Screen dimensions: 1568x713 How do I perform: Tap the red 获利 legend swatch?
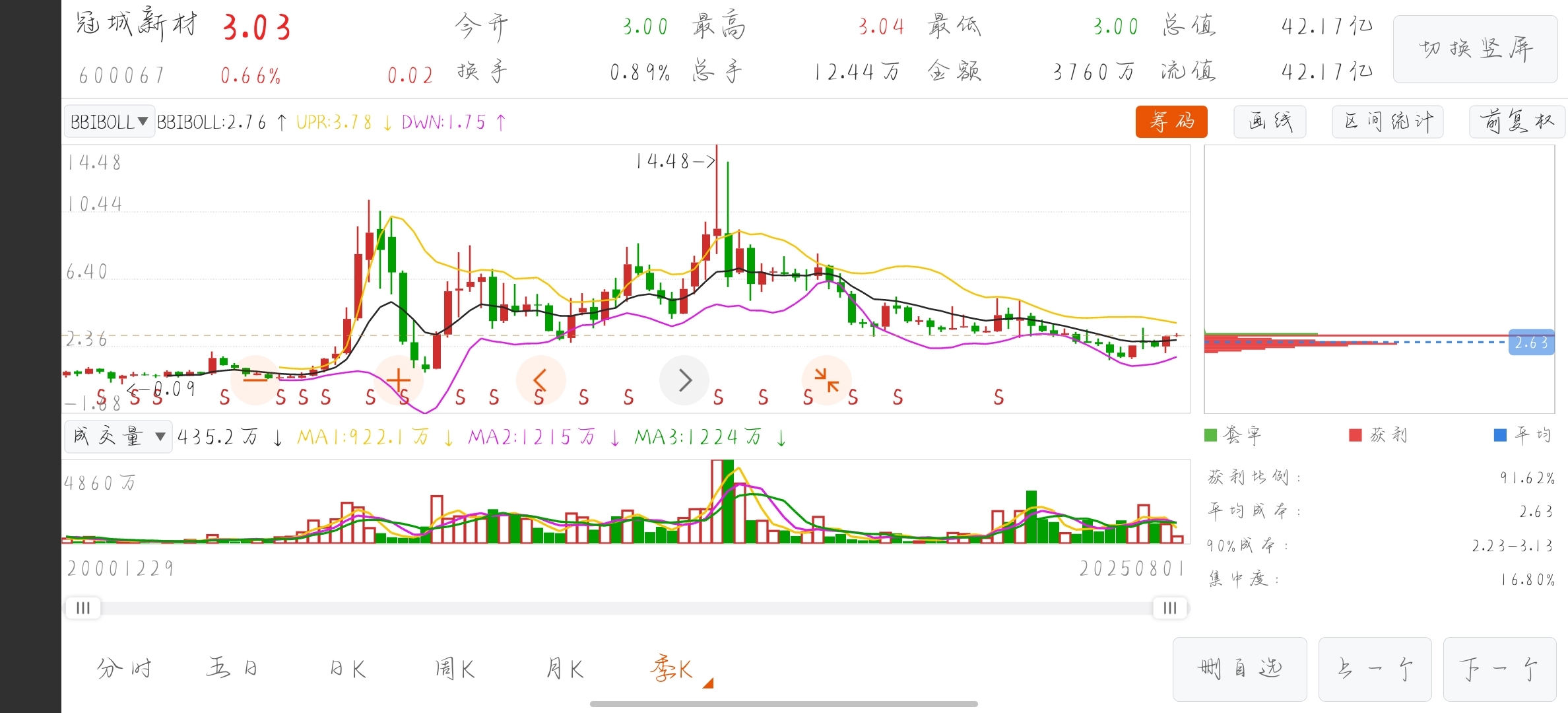[1356, 435]
